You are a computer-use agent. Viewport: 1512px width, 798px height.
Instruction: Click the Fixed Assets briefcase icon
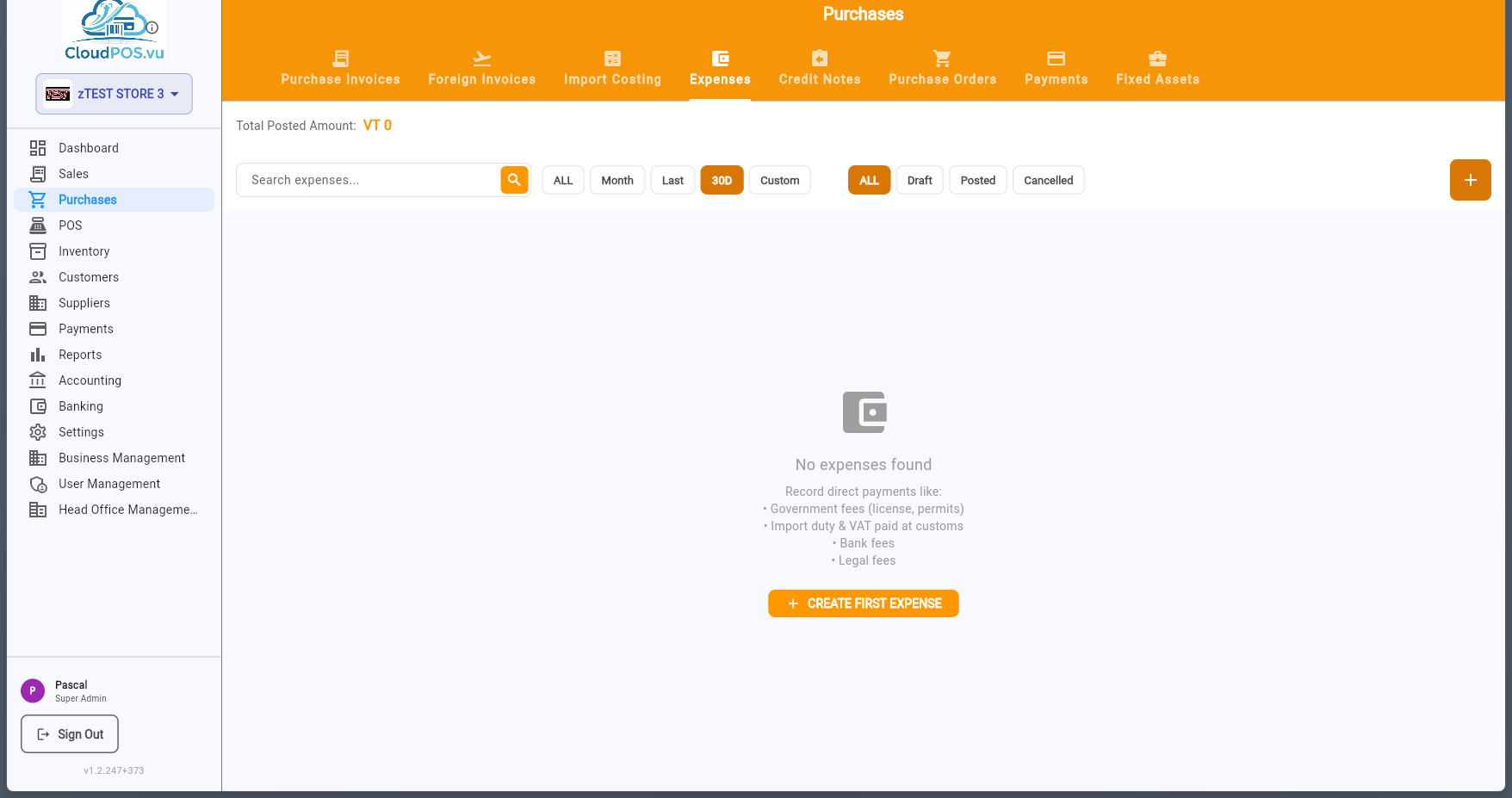(1158, 59)
